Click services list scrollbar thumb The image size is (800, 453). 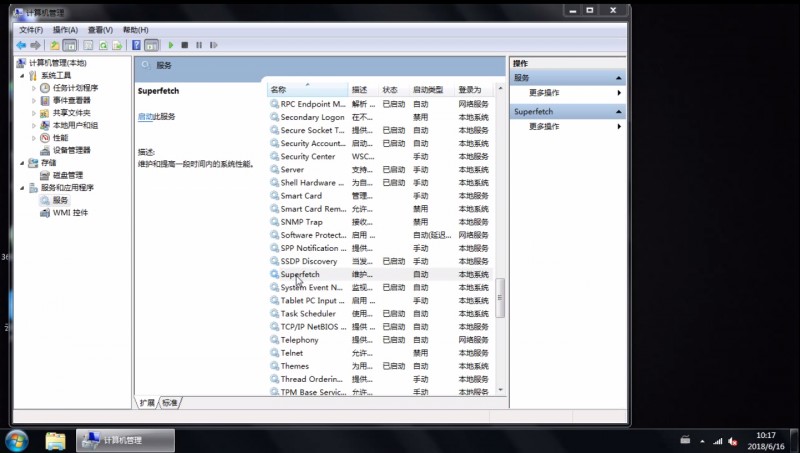click(500, 297)
